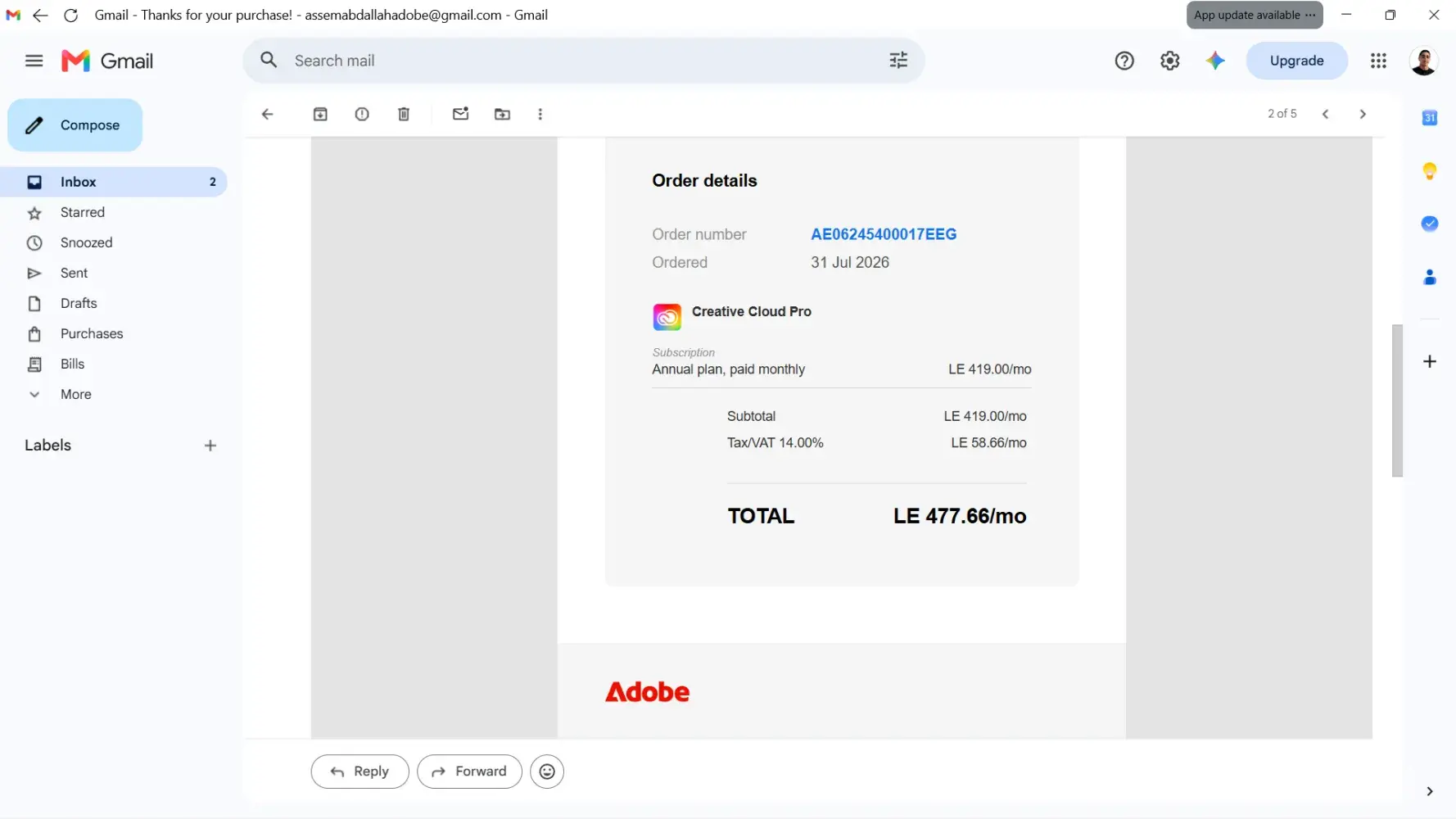Open order number AE06245400017EEG link
The width and height of the screenshot is (1456, 819).
[x=884, y=234]
